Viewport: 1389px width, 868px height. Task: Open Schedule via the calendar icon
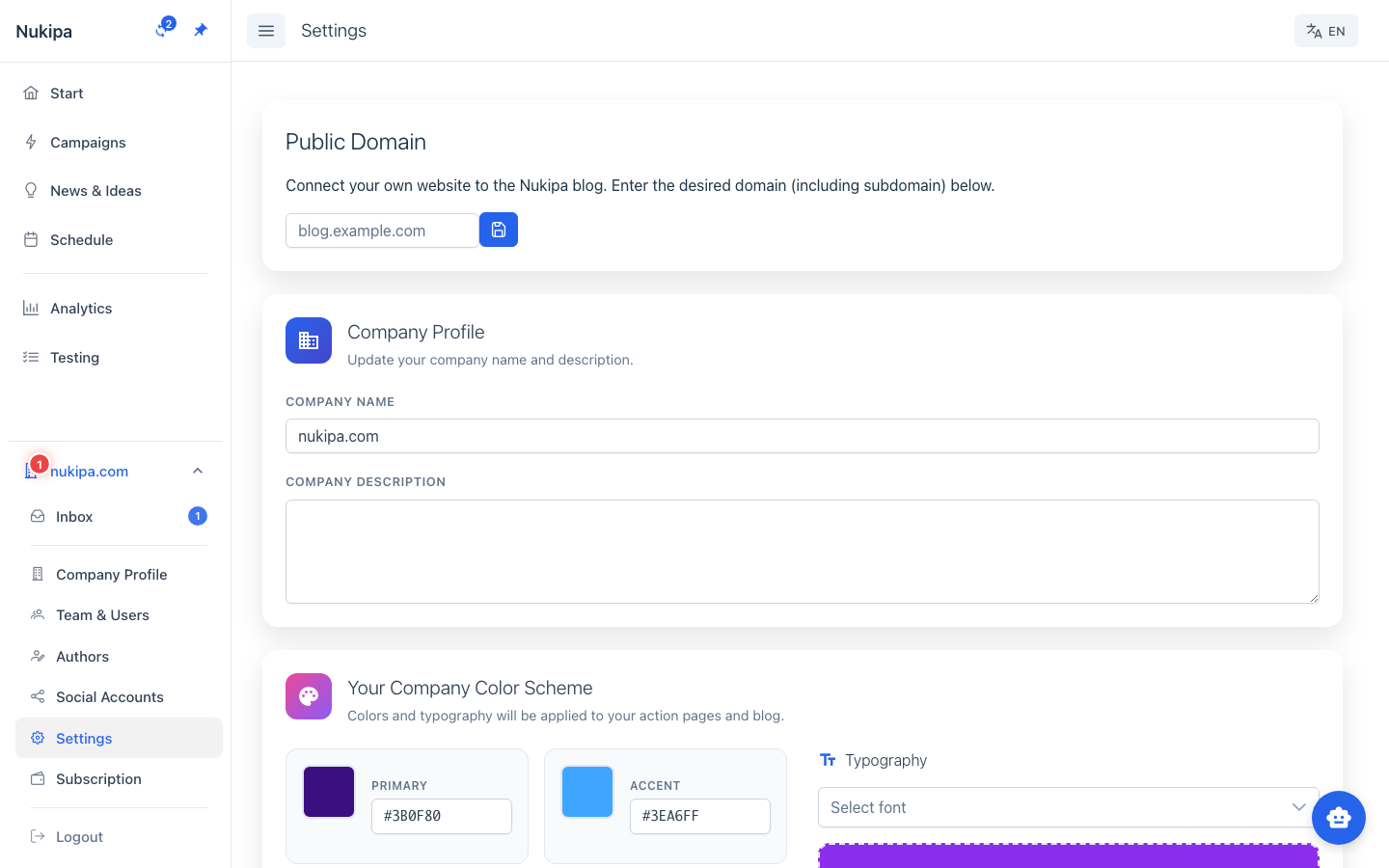coord(32,239)
